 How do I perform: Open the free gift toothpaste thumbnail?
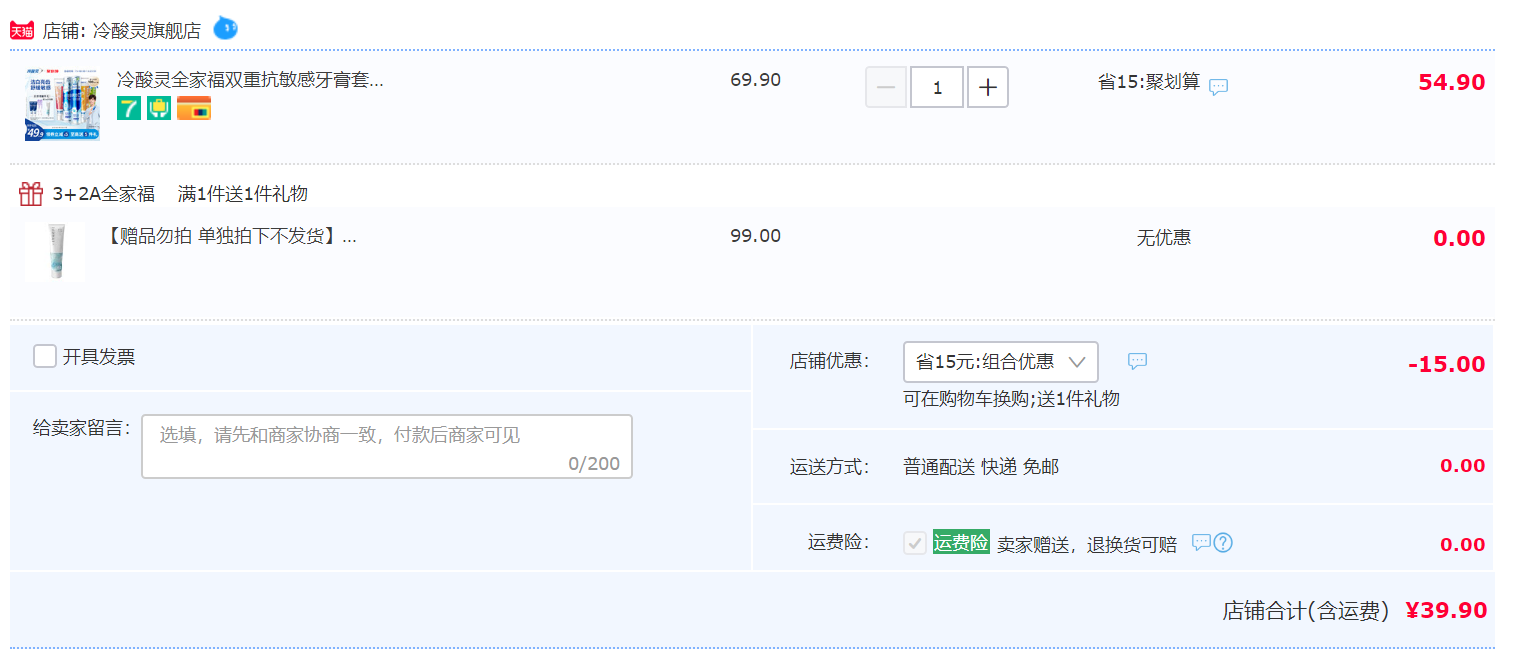(55, 250)
